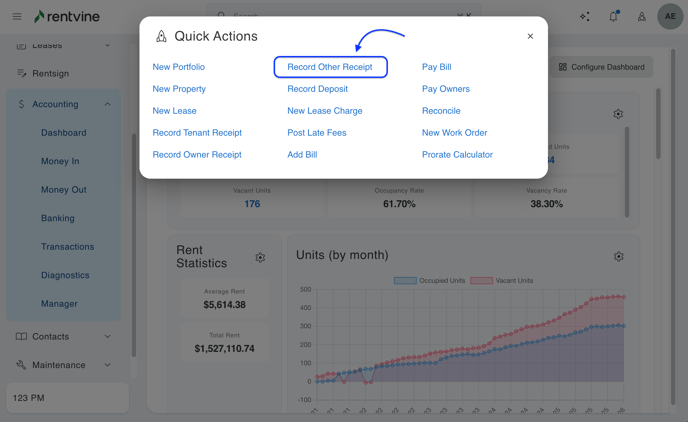
Task: Open Units by month settings gear
Action: click(618, 257)
